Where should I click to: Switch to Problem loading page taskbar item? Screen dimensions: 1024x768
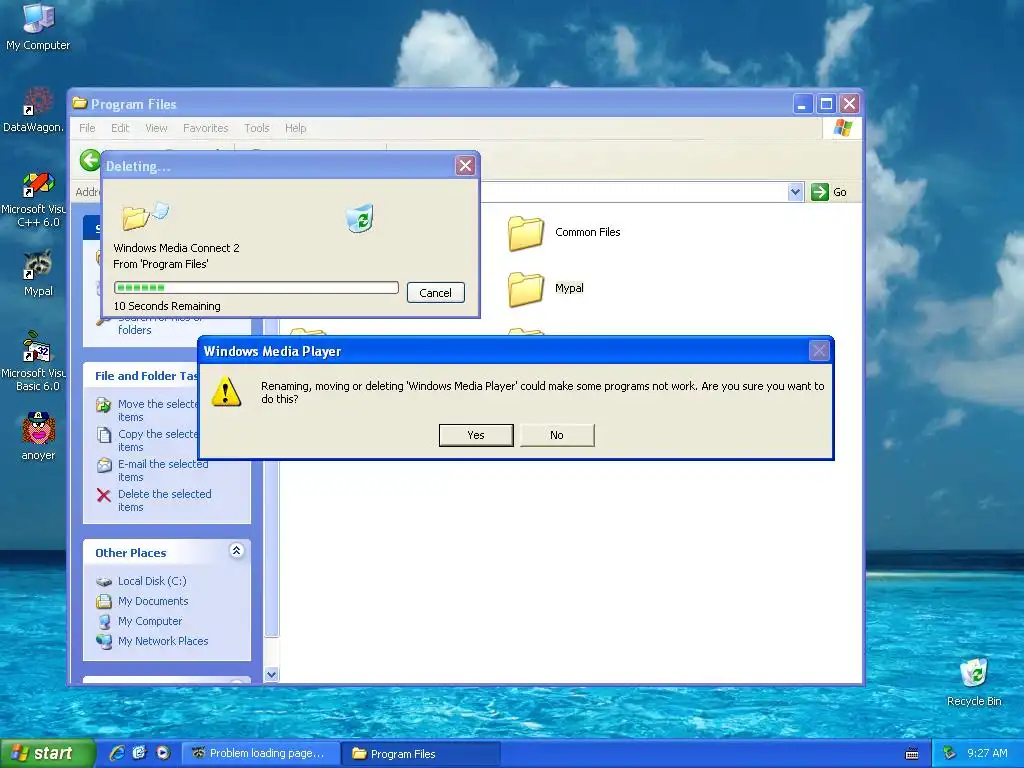pos(261,754)
